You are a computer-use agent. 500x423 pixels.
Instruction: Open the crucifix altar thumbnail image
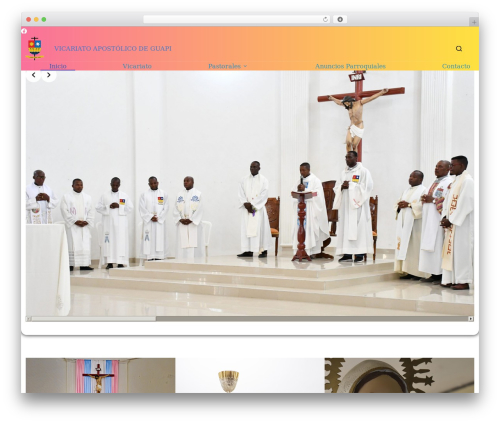(x=100, y=375)
